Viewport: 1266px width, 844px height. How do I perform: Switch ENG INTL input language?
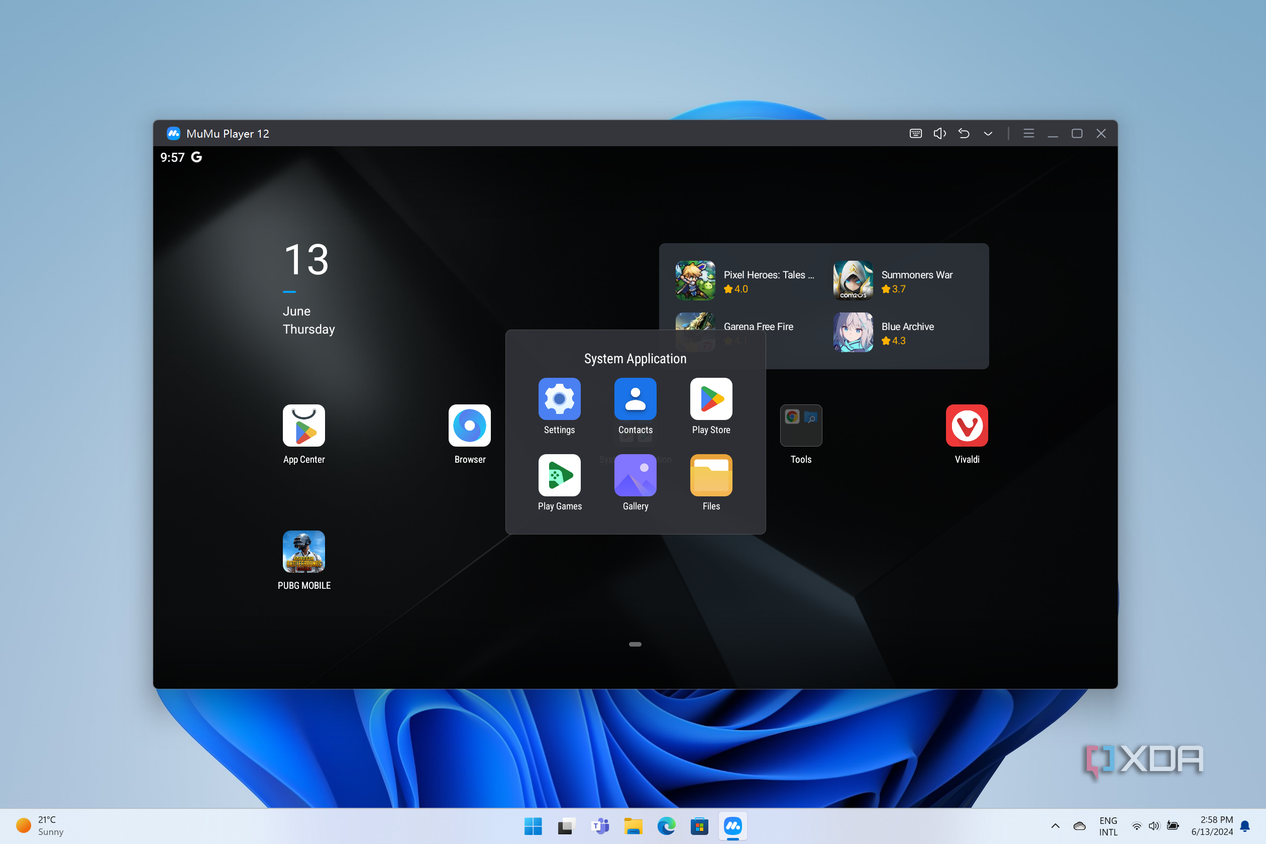click(x=1108, y=826)
